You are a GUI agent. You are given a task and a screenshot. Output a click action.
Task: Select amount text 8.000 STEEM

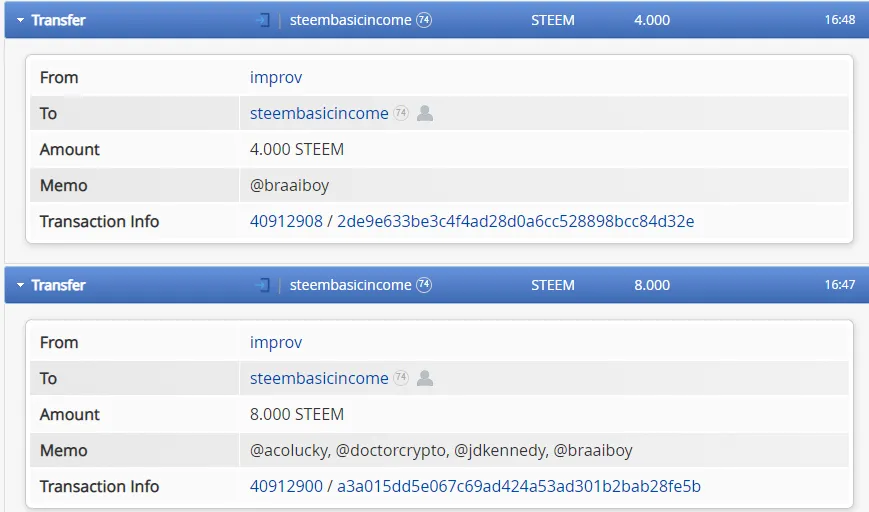pos(297,414)
